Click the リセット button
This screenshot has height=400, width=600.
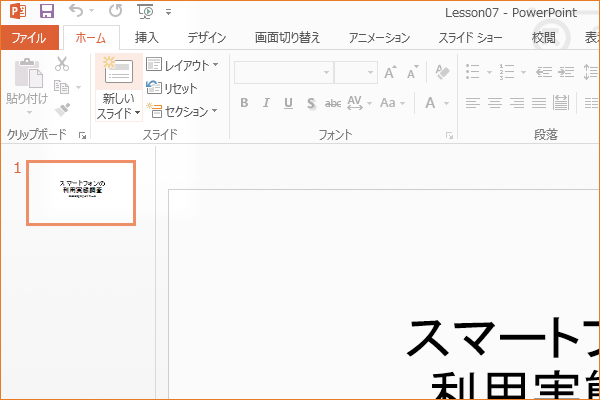coord(171,88)
